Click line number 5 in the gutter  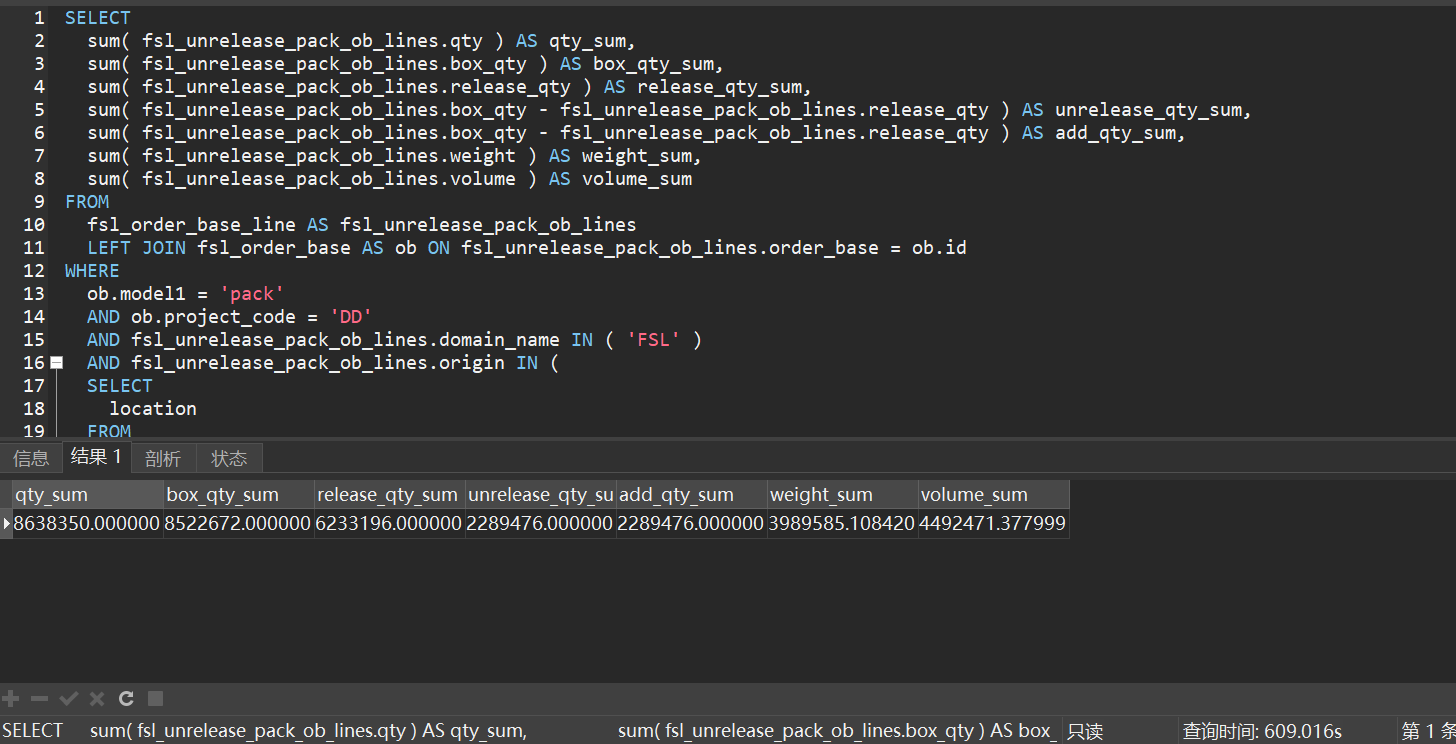39,110
